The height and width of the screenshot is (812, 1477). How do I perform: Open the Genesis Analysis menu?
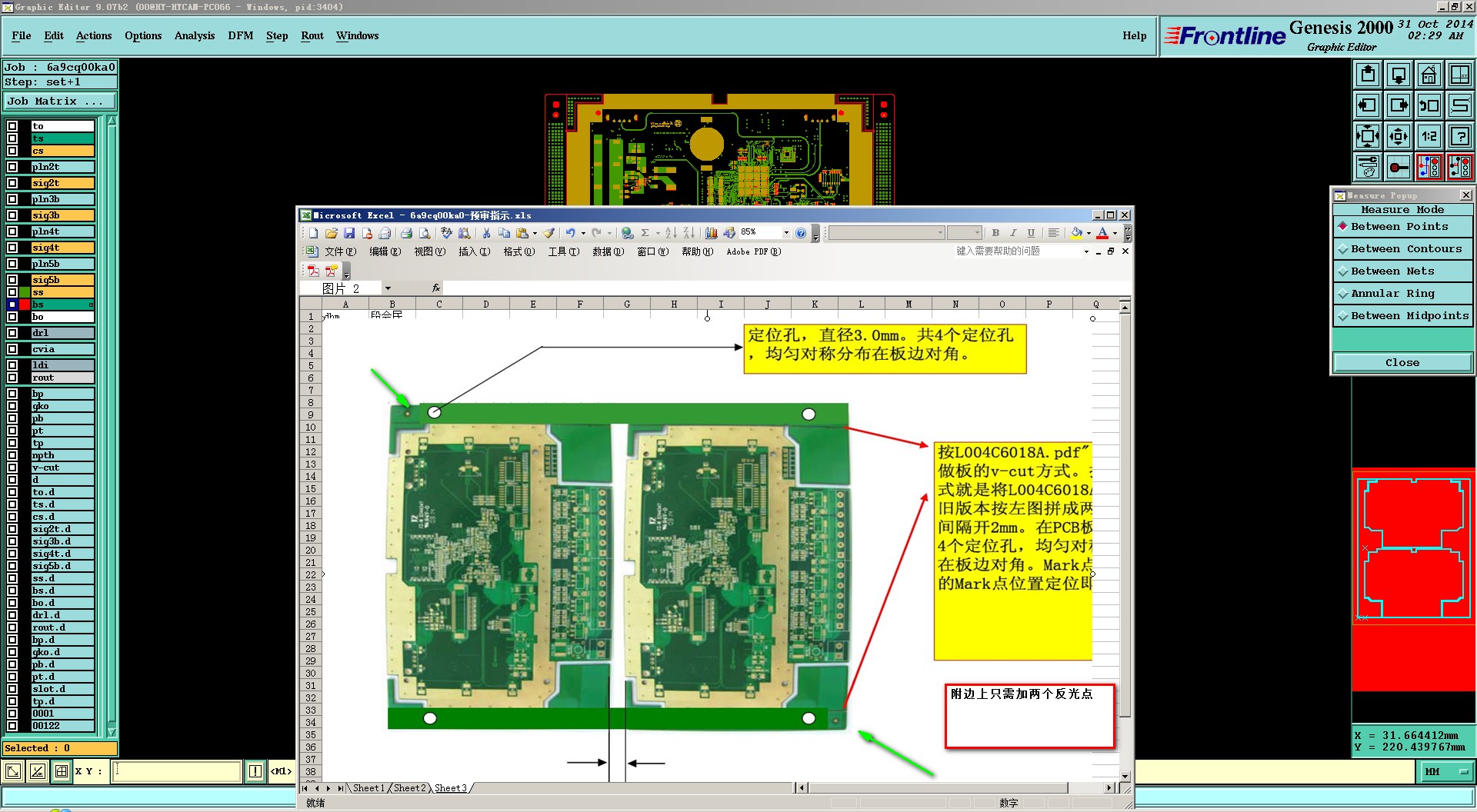pyautogui.click(x=195, y=35)
